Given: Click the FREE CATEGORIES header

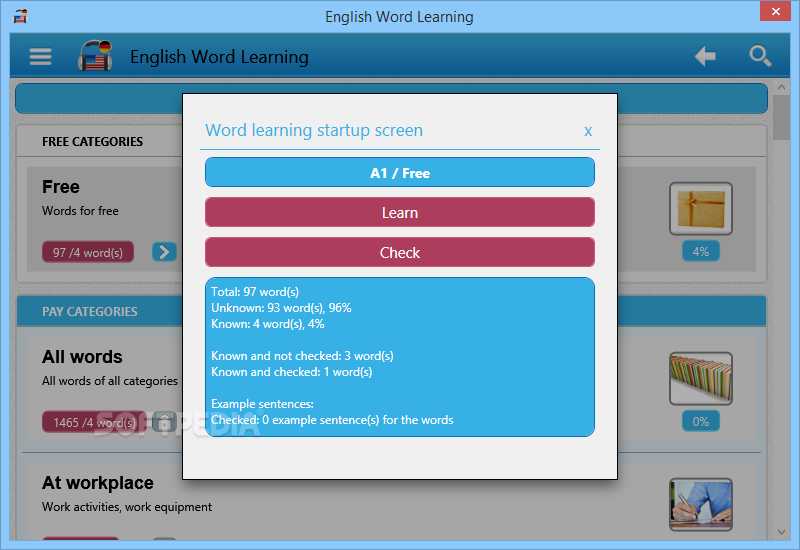Looking at the screenshot, I should (x=92, y=141).
